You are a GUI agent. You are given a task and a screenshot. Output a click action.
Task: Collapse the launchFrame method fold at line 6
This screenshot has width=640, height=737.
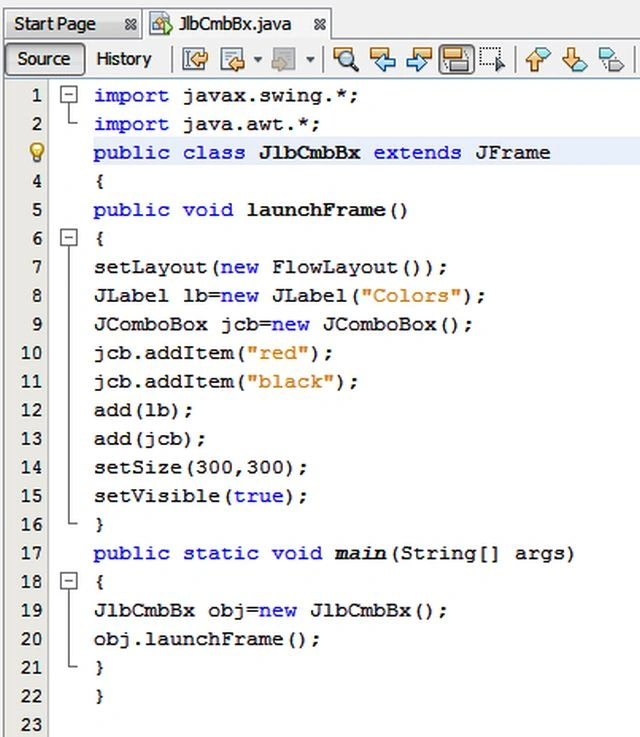click(x=69, y=238)
